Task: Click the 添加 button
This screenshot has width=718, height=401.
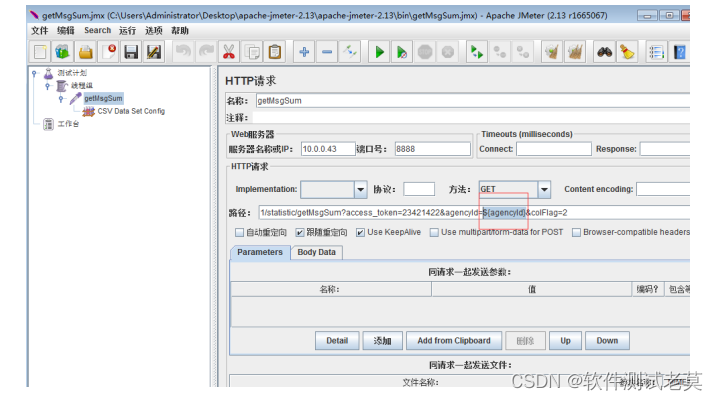Action: [x=382, y=341]
